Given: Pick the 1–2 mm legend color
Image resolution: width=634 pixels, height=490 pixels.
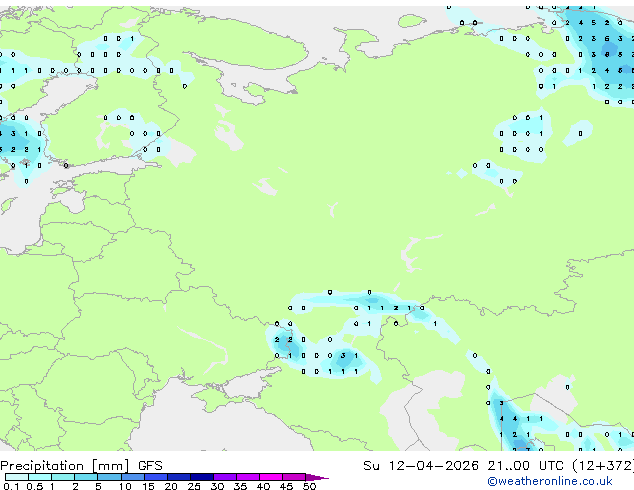Looking at the screenshot, I should (x=63, y=477).
